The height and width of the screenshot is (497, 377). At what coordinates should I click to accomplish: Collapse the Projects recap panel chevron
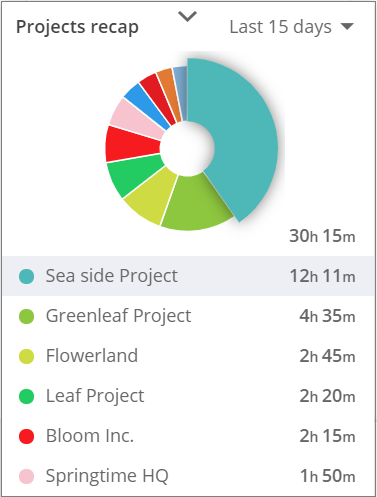coord(187,16)
